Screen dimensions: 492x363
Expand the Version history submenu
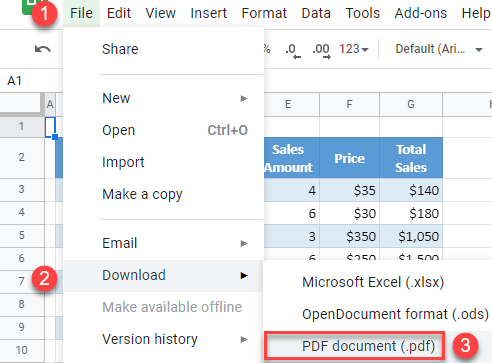pyautogui.click(x=164, y=340)
